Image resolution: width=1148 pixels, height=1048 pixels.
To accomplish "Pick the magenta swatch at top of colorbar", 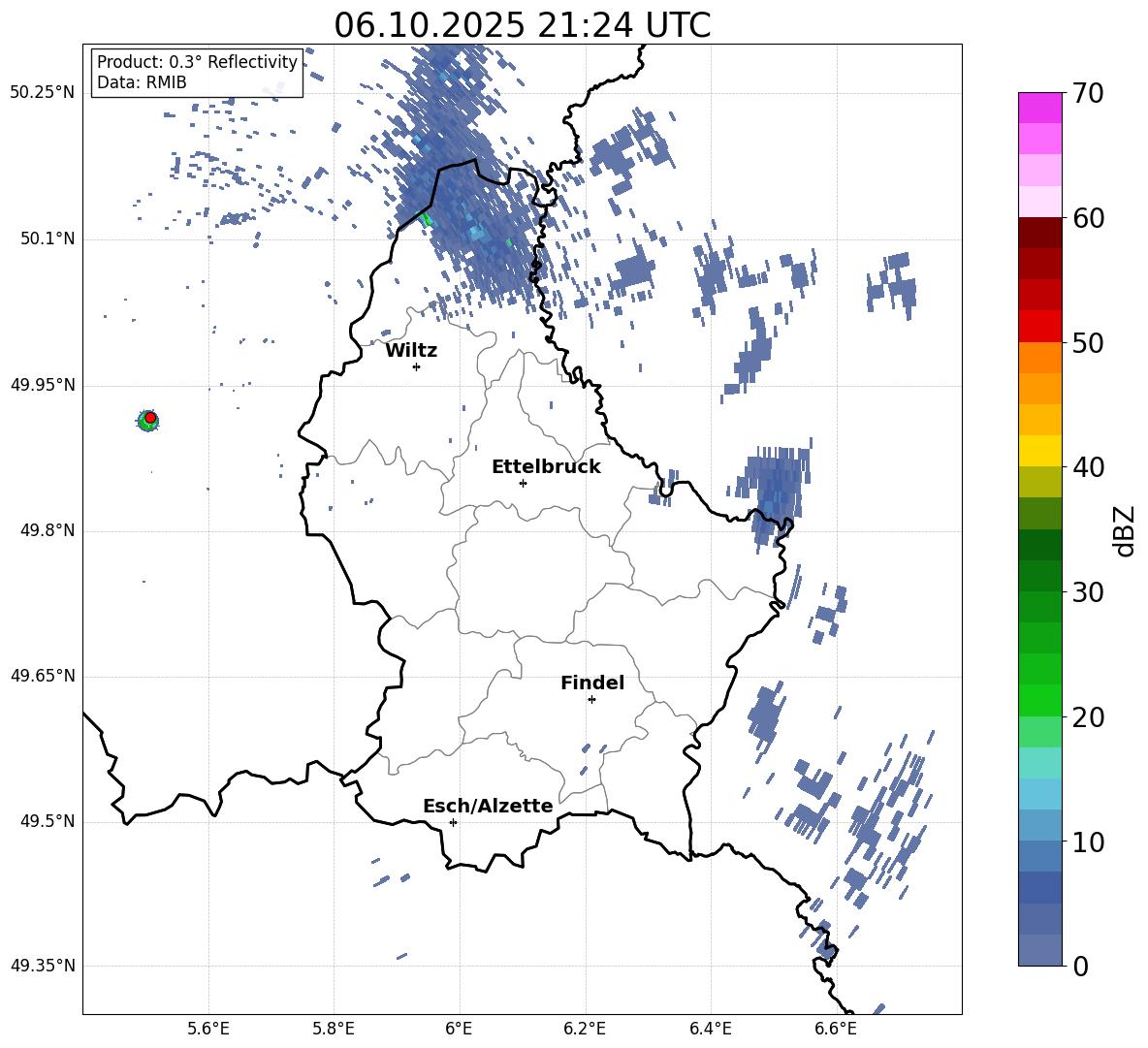I will [x=1039, y=109].
